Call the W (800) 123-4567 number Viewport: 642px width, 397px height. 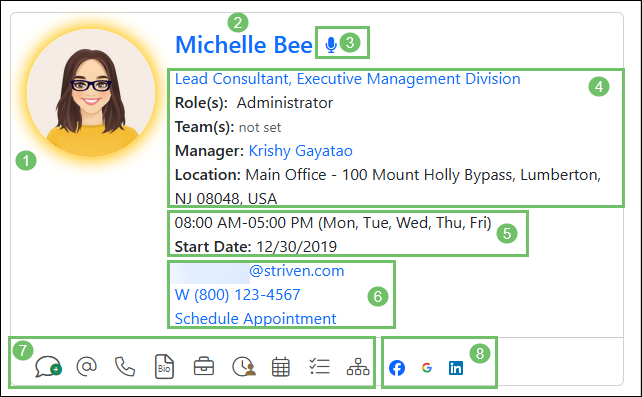(x=237, y=295)
